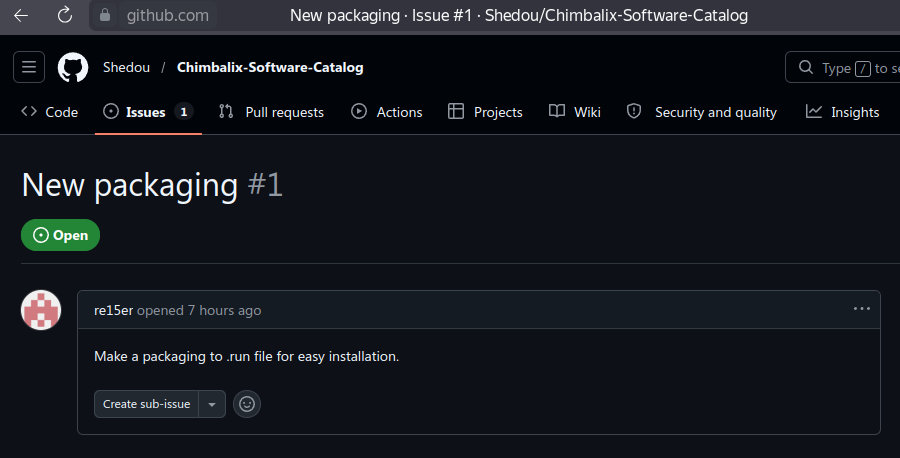Go to GitHub homepage via Octocat logo
The image size is (900, 458).
pyautogui.click(x=73, y=67)
